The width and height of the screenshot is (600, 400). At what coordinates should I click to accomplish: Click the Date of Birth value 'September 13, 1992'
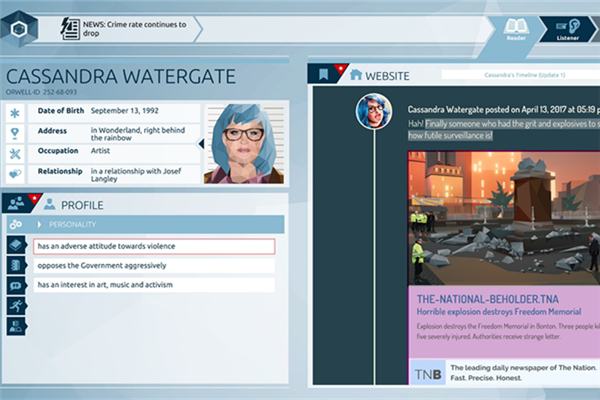[124, 111]
